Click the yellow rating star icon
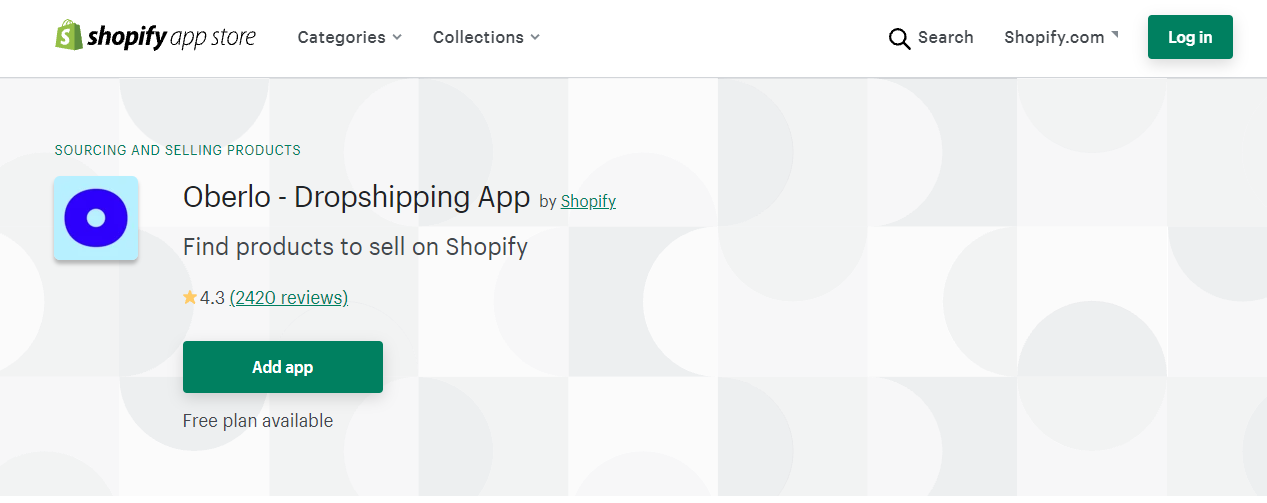The width and height of the screenshot is (1267, 503). (190, 297)
